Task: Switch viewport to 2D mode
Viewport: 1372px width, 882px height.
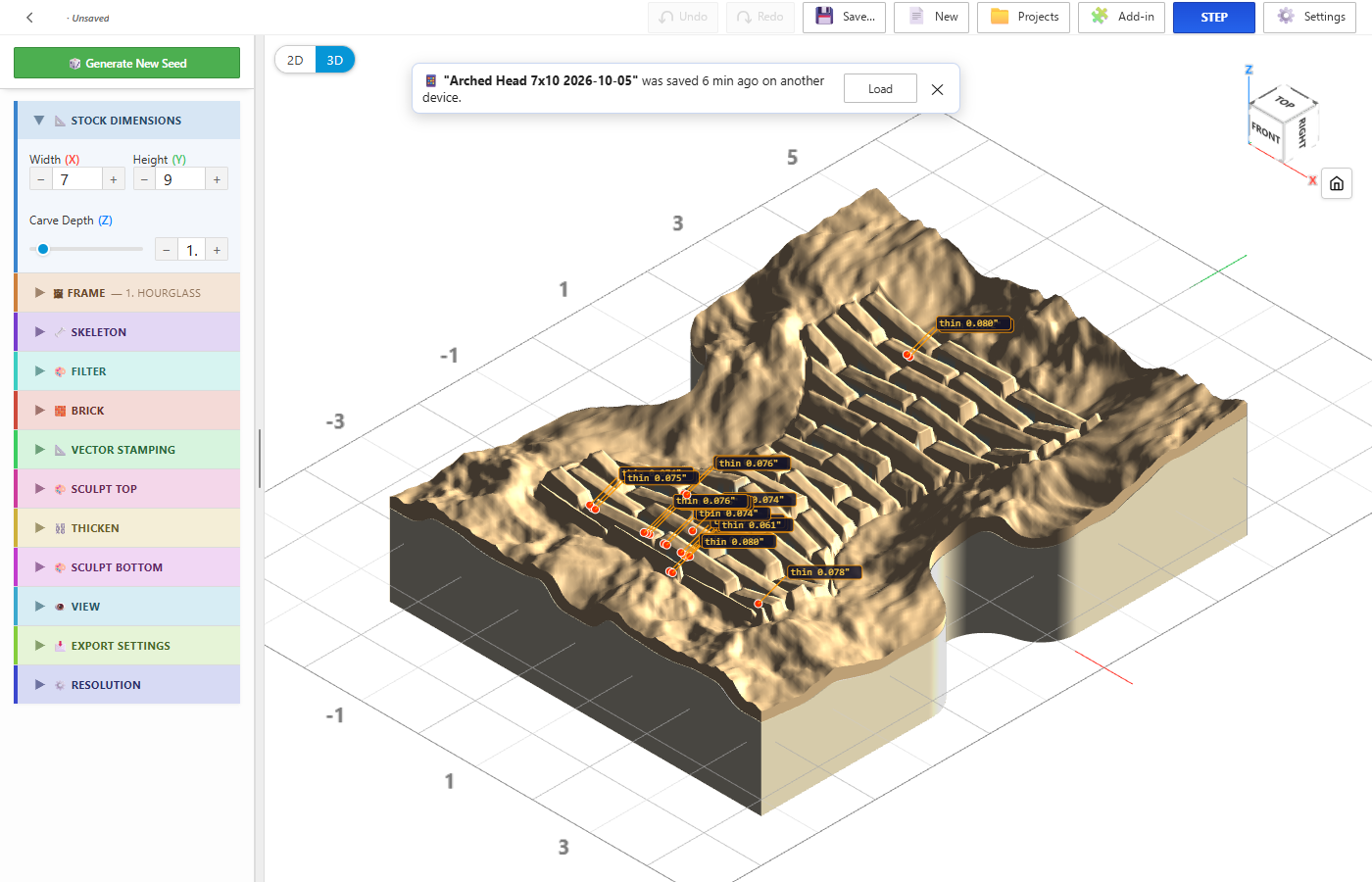Action: pos(295,60)
